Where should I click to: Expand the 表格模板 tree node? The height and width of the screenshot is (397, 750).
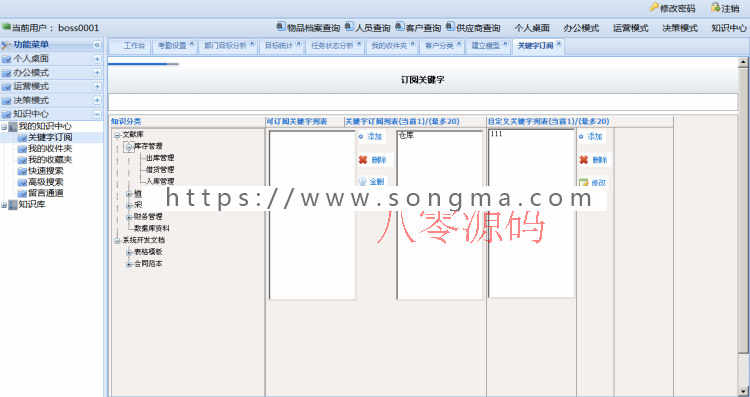(x=129, y=252)
